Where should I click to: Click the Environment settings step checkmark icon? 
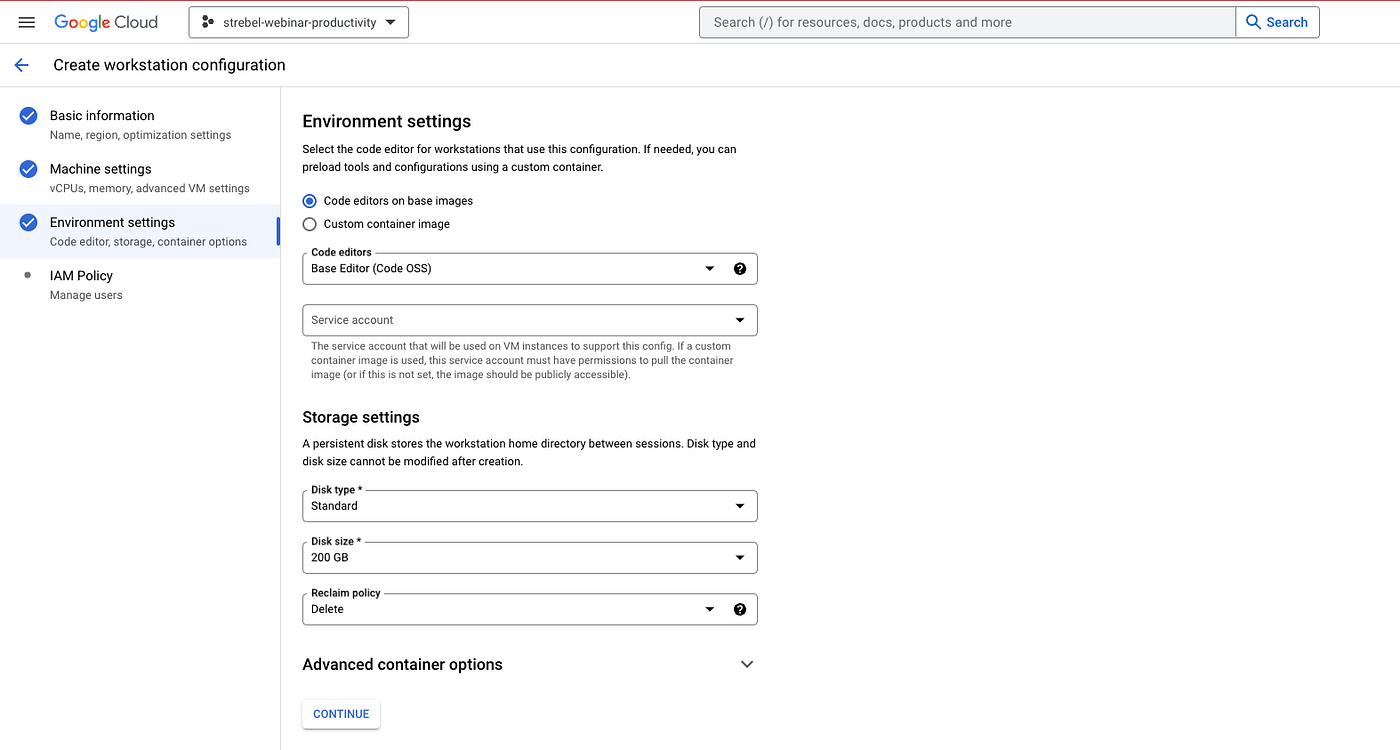[x=28, y=222]
